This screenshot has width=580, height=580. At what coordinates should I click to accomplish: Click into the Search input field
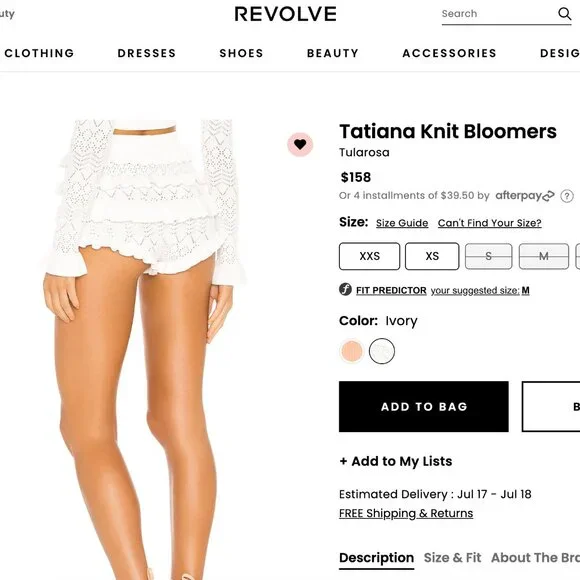498,14
